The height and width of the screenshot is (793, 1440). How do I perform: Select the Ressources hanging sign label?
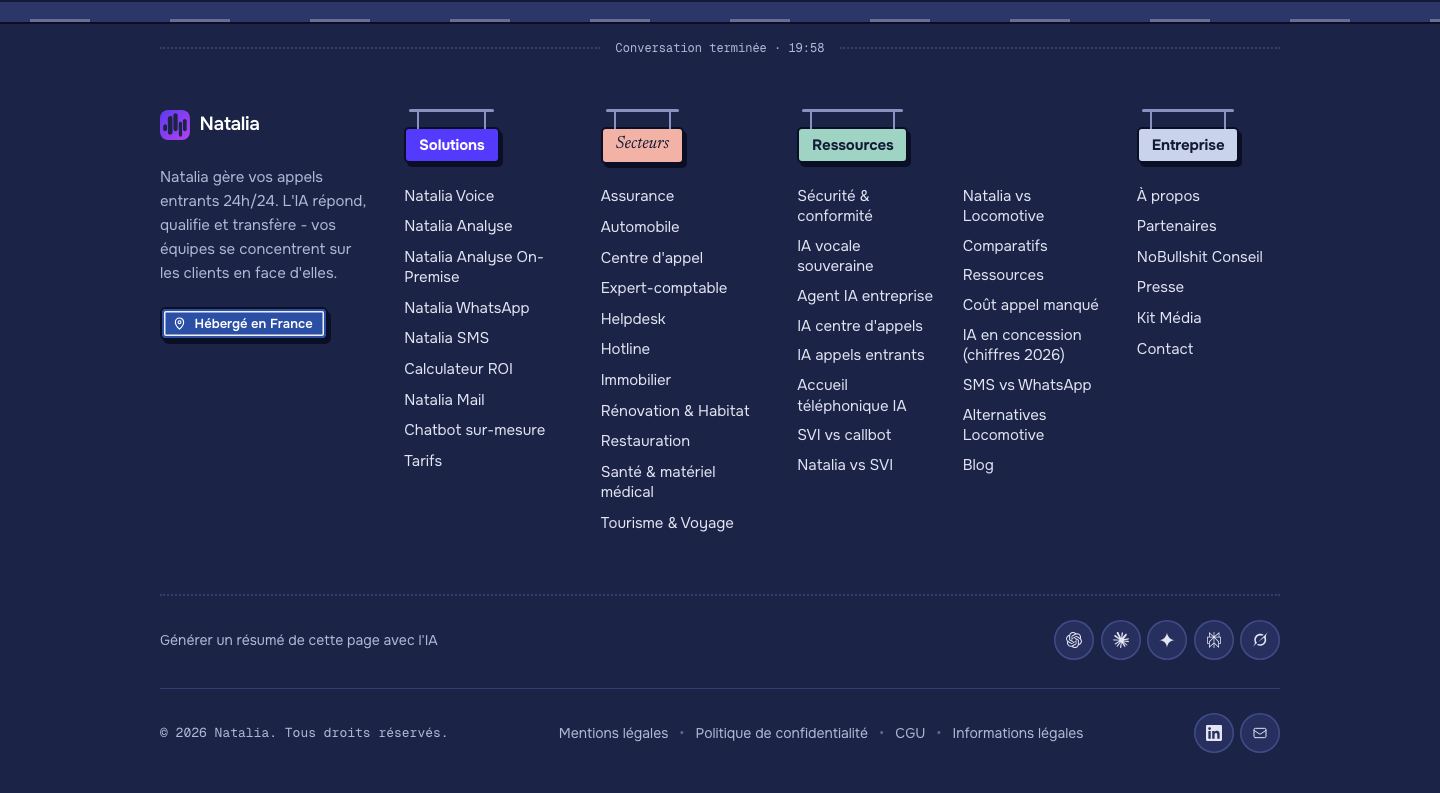coord(853,145)
